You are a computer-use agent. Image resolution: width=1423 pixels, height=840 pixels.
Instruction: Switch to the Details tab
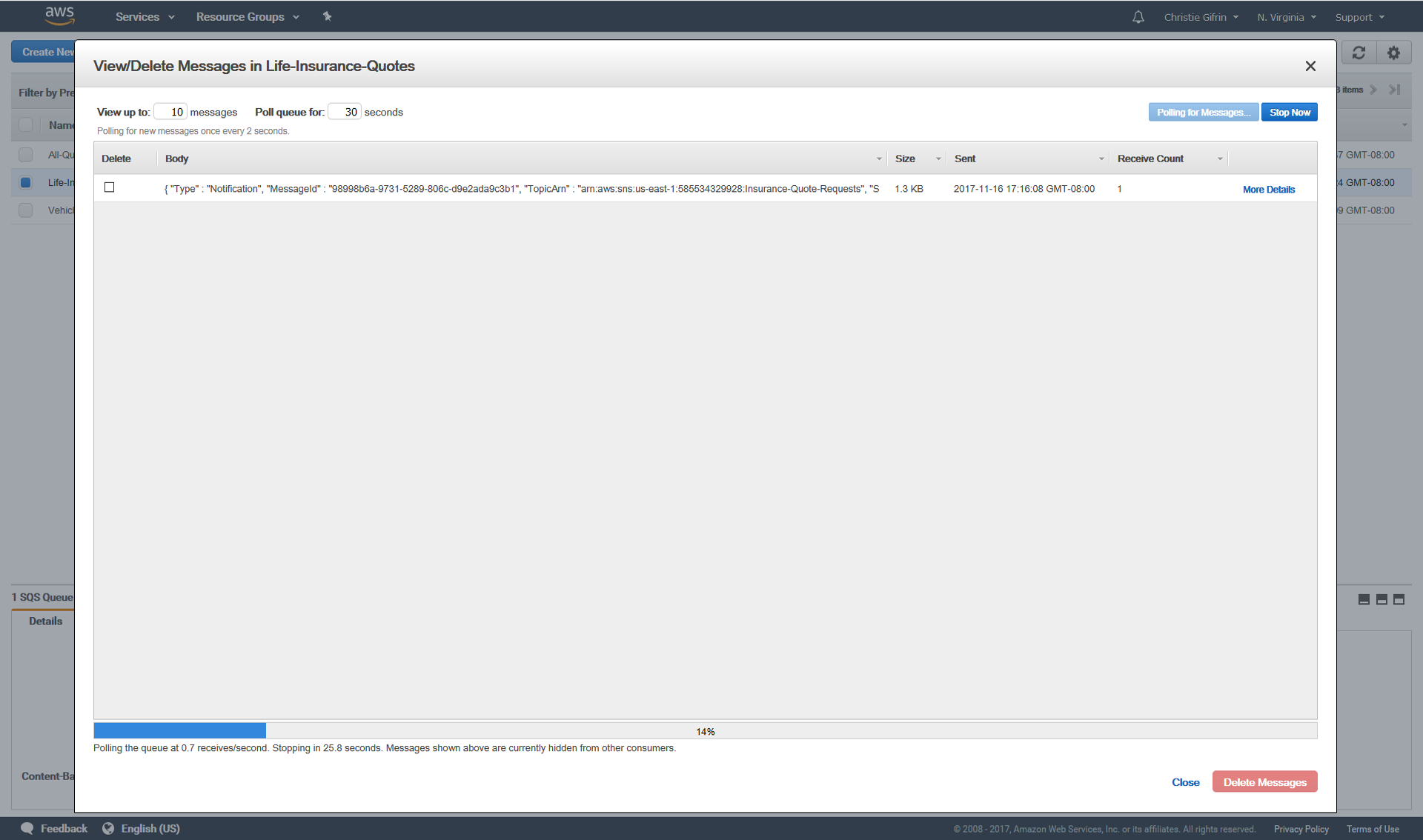click(45, 621)
